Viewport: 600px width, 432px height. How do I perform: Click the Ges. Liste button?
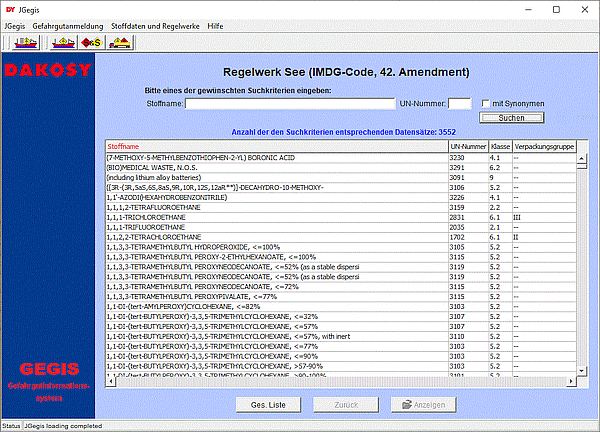tap(268, 405)
